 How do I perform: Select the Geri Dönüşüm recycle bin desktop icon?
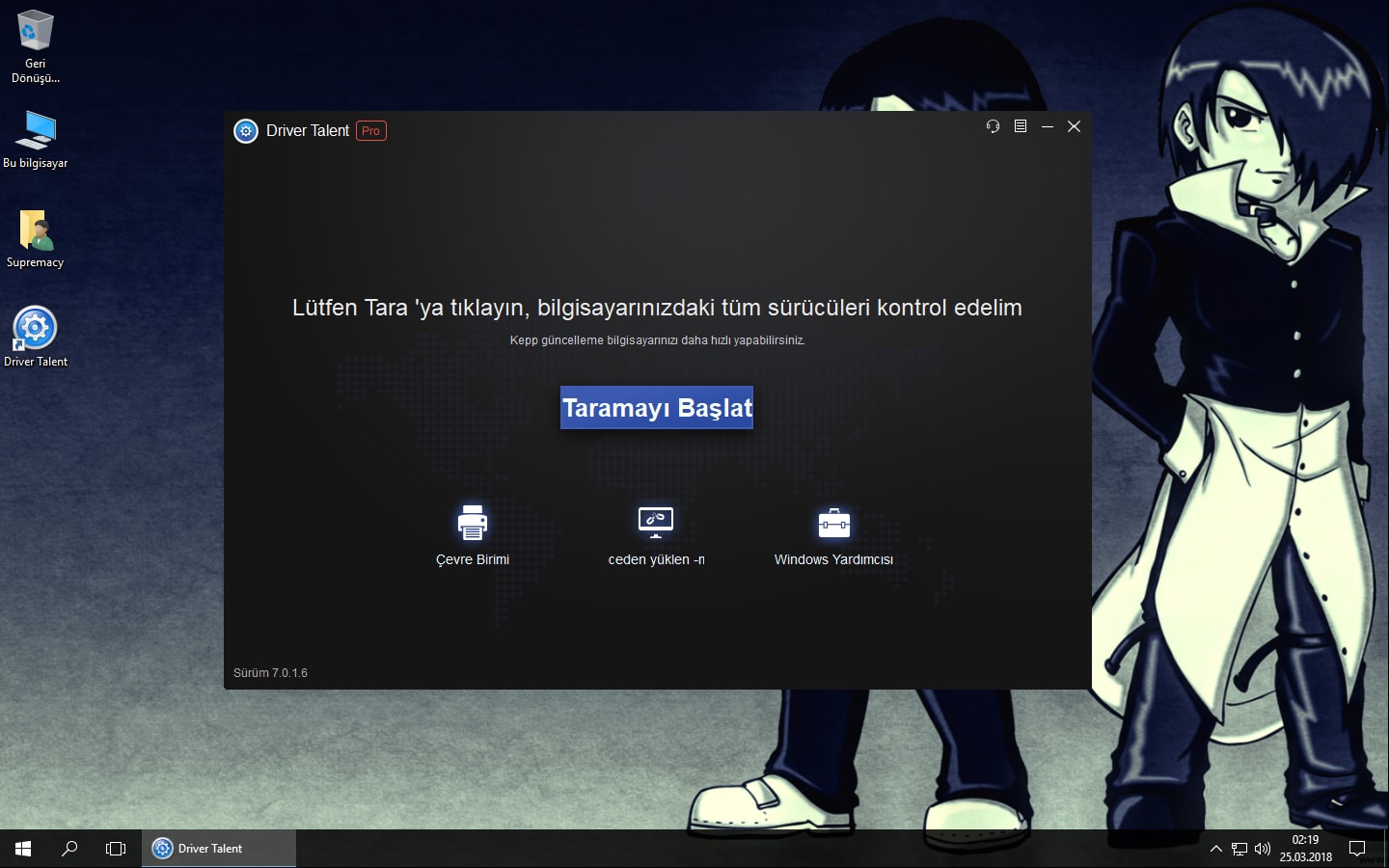click(x=36, y=46)
